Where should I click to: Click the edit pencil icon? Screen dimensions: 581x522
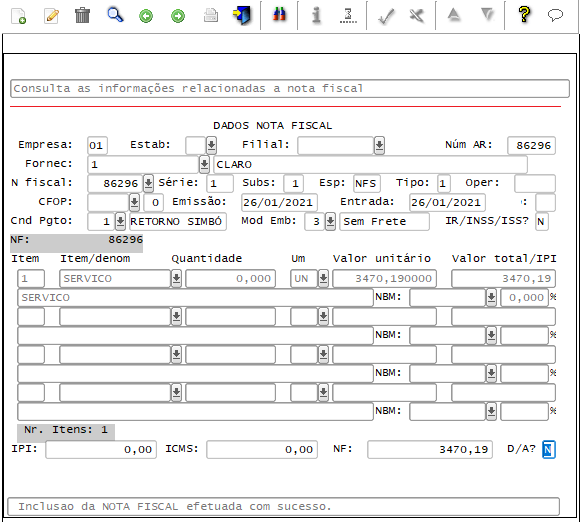coord(51,16)
